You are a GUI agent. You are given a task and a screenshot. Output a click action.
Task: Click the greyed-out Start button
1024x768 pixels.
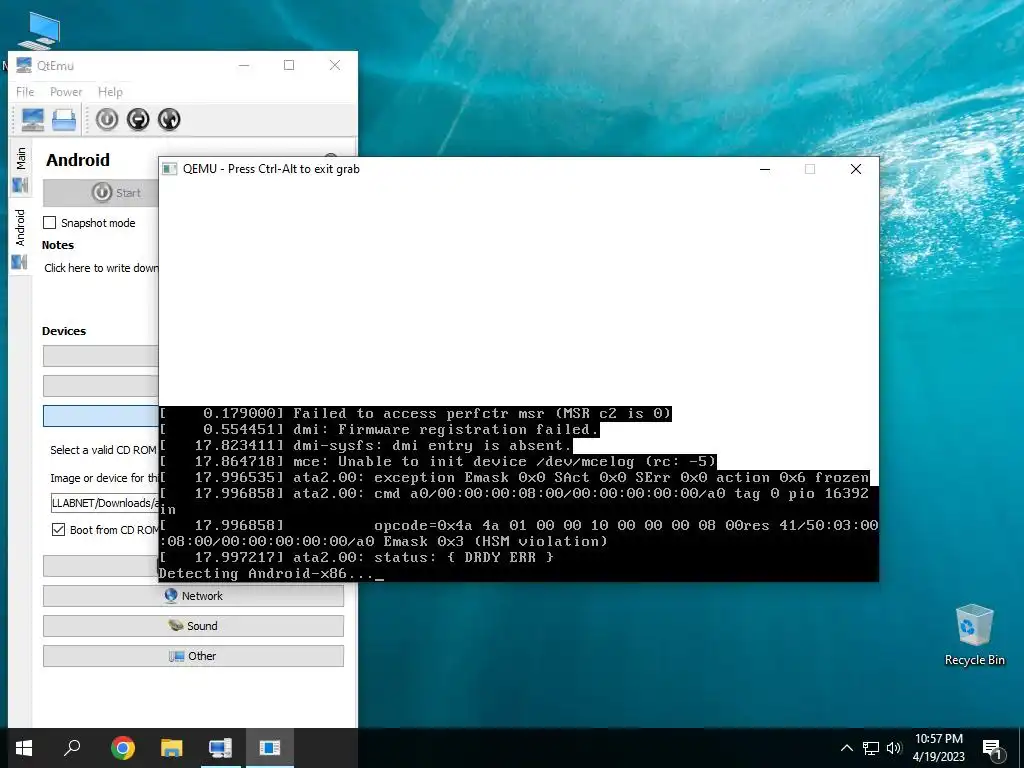click(101, 193)
